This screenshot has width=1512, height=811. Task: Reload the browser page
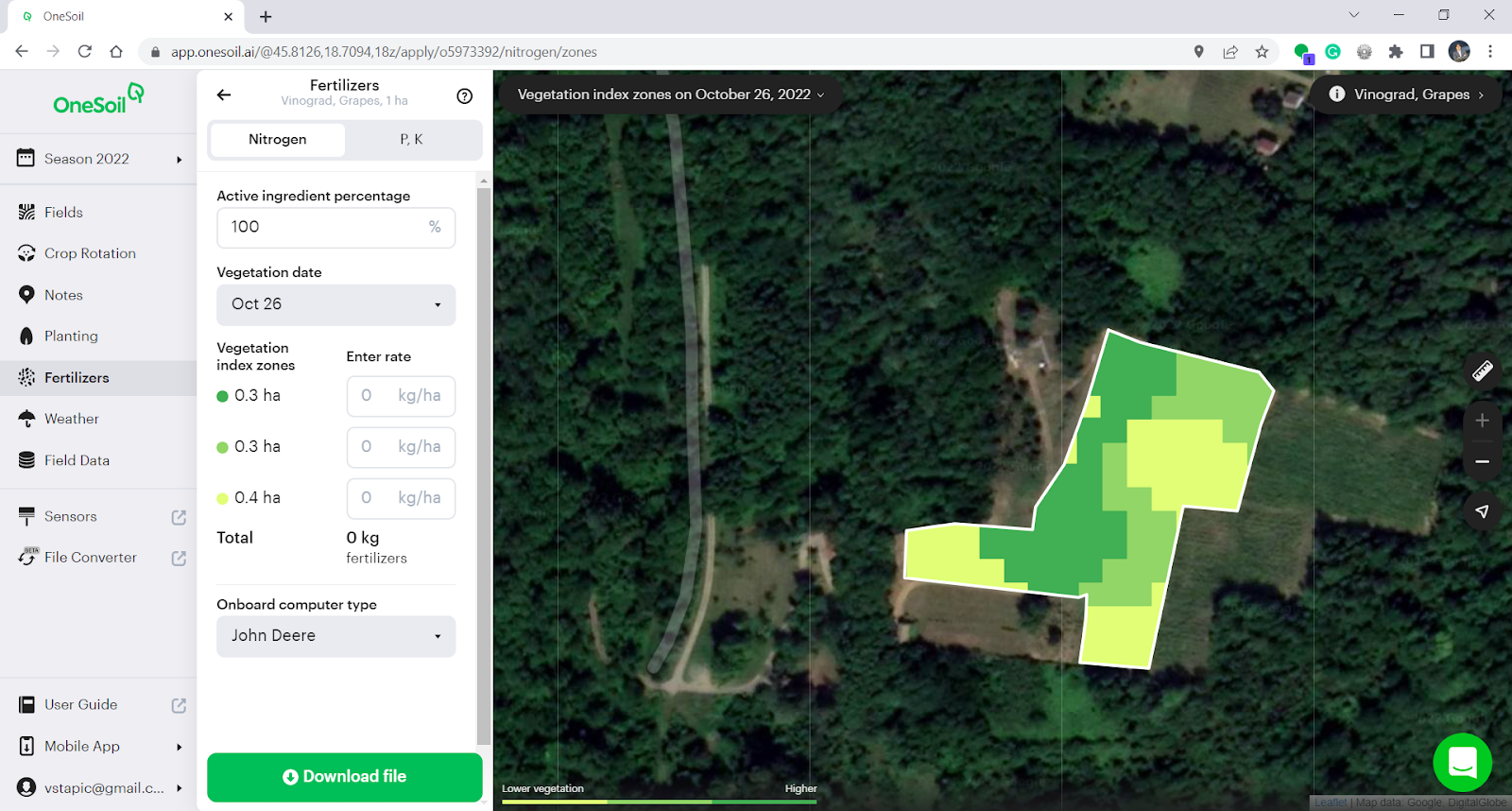(x=85, y=52)
